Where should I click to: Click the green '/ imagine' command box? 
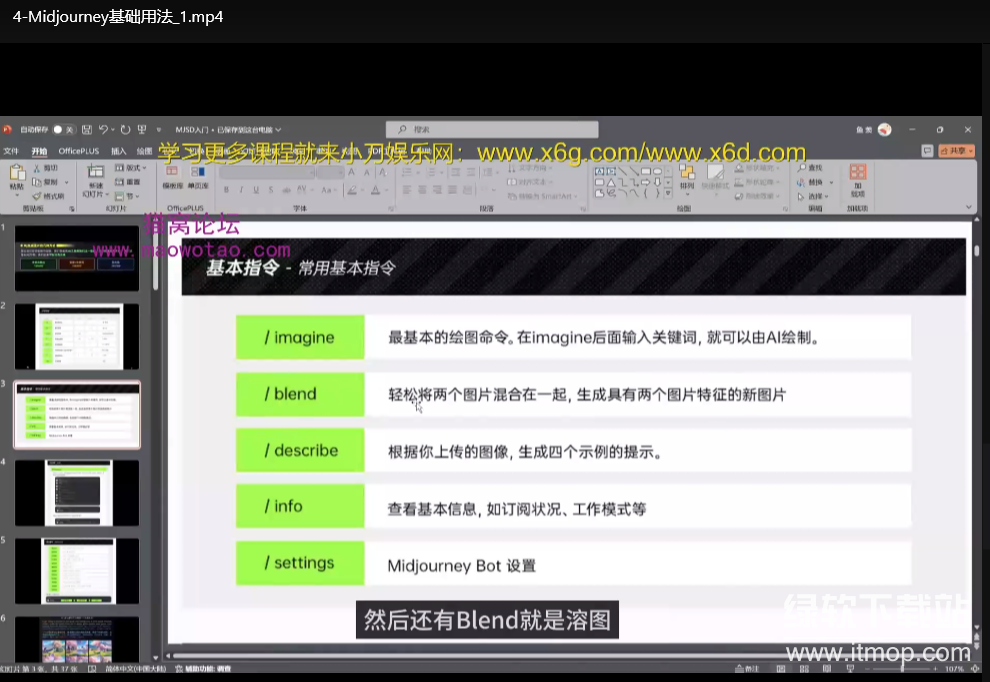300,337
